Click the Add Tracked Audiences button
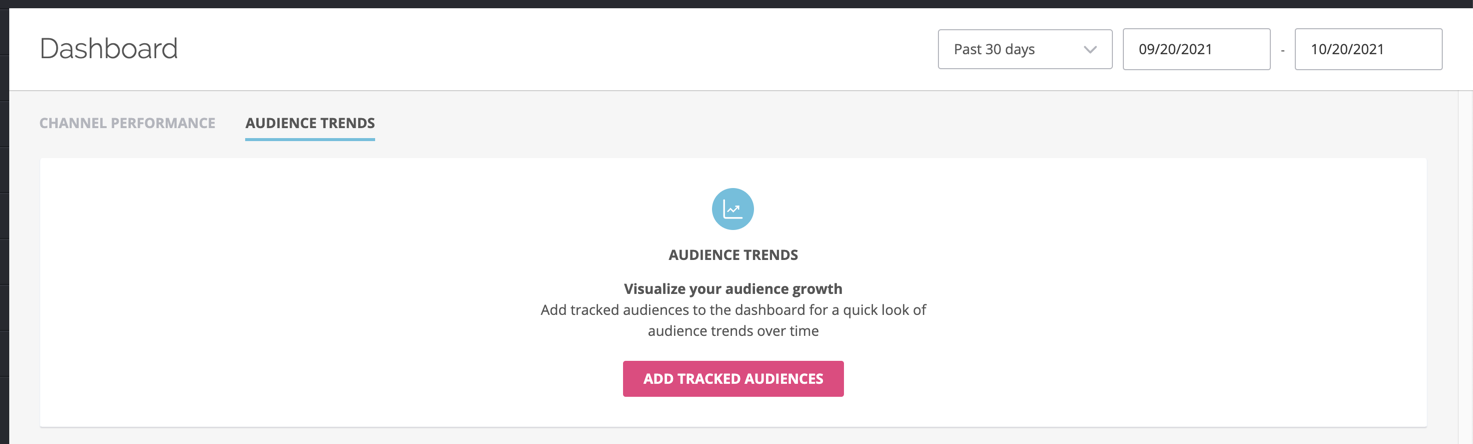 click(x=733, y=379)
